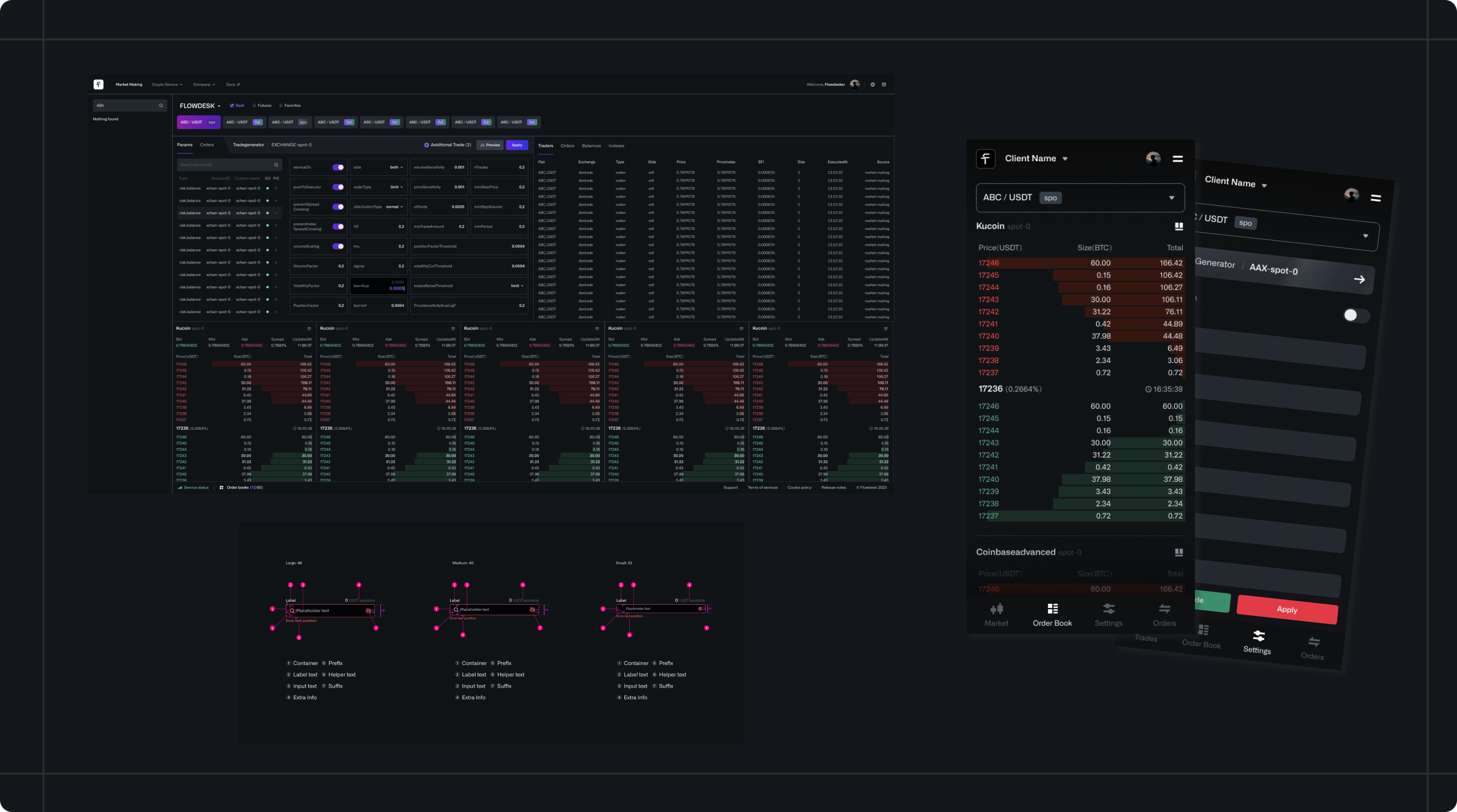Tap Order Book in the tilted mobile bottom nav
The image size is (1457, 812).
tap(1202, 637)
